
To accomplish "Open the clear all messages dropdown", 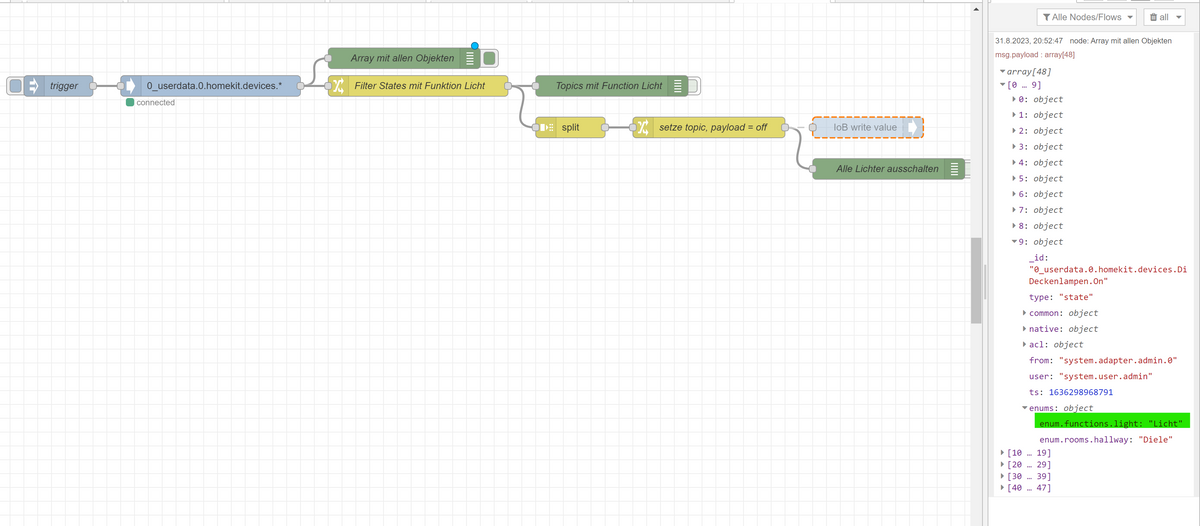I will click(x=1180, y=17).
